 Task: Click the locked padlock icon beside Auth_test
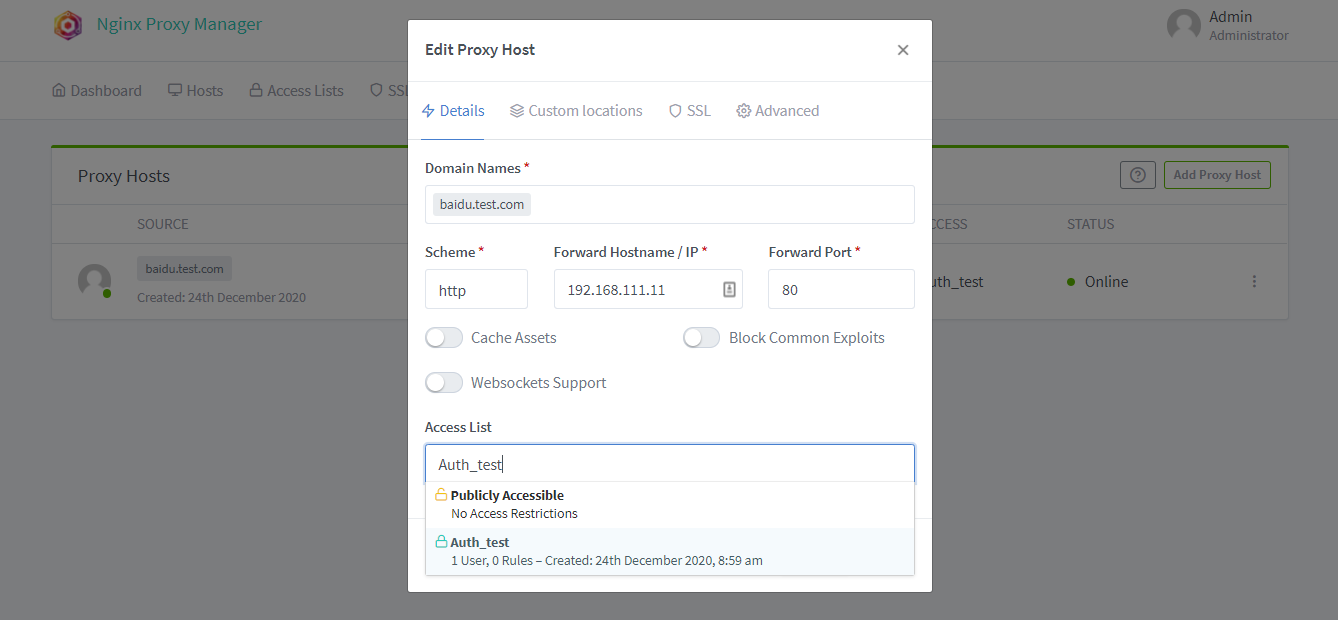[441, 542]
